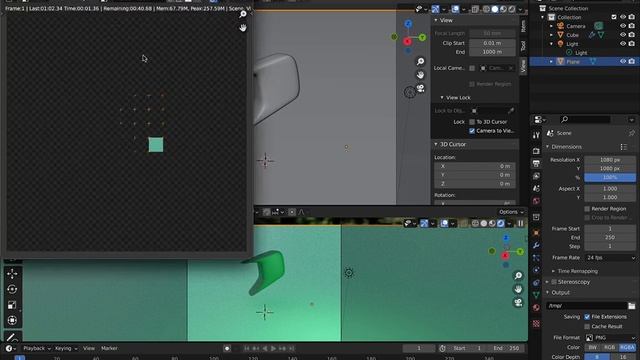Hide the Plane object in outliner
Screen dimensions: 640x360
[623, 61]
